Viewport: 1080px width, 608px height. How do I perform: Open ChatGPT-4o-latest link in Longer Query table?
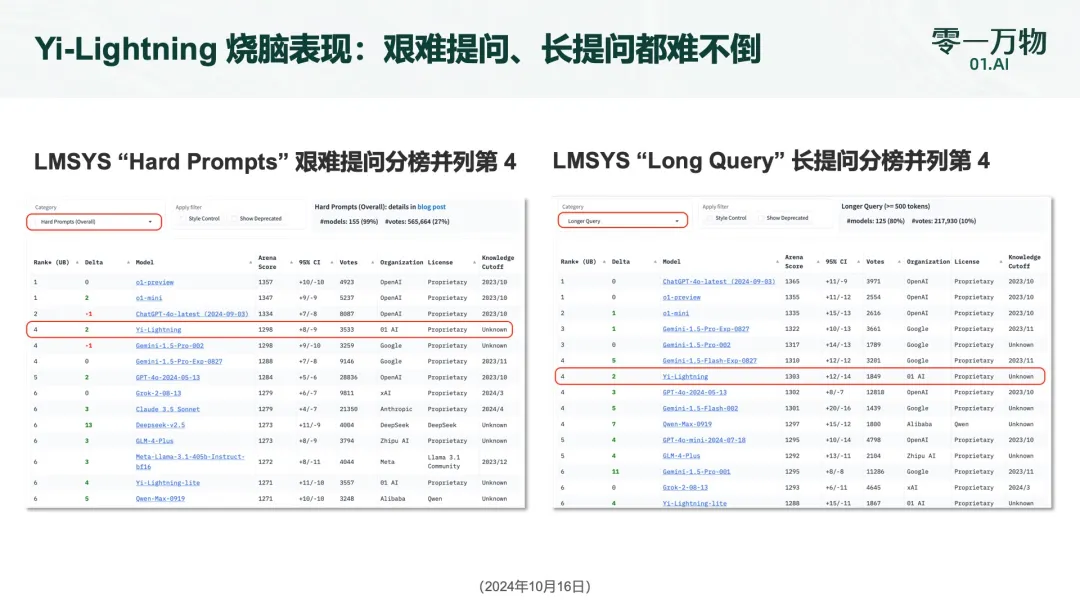(x=718, y=282)
